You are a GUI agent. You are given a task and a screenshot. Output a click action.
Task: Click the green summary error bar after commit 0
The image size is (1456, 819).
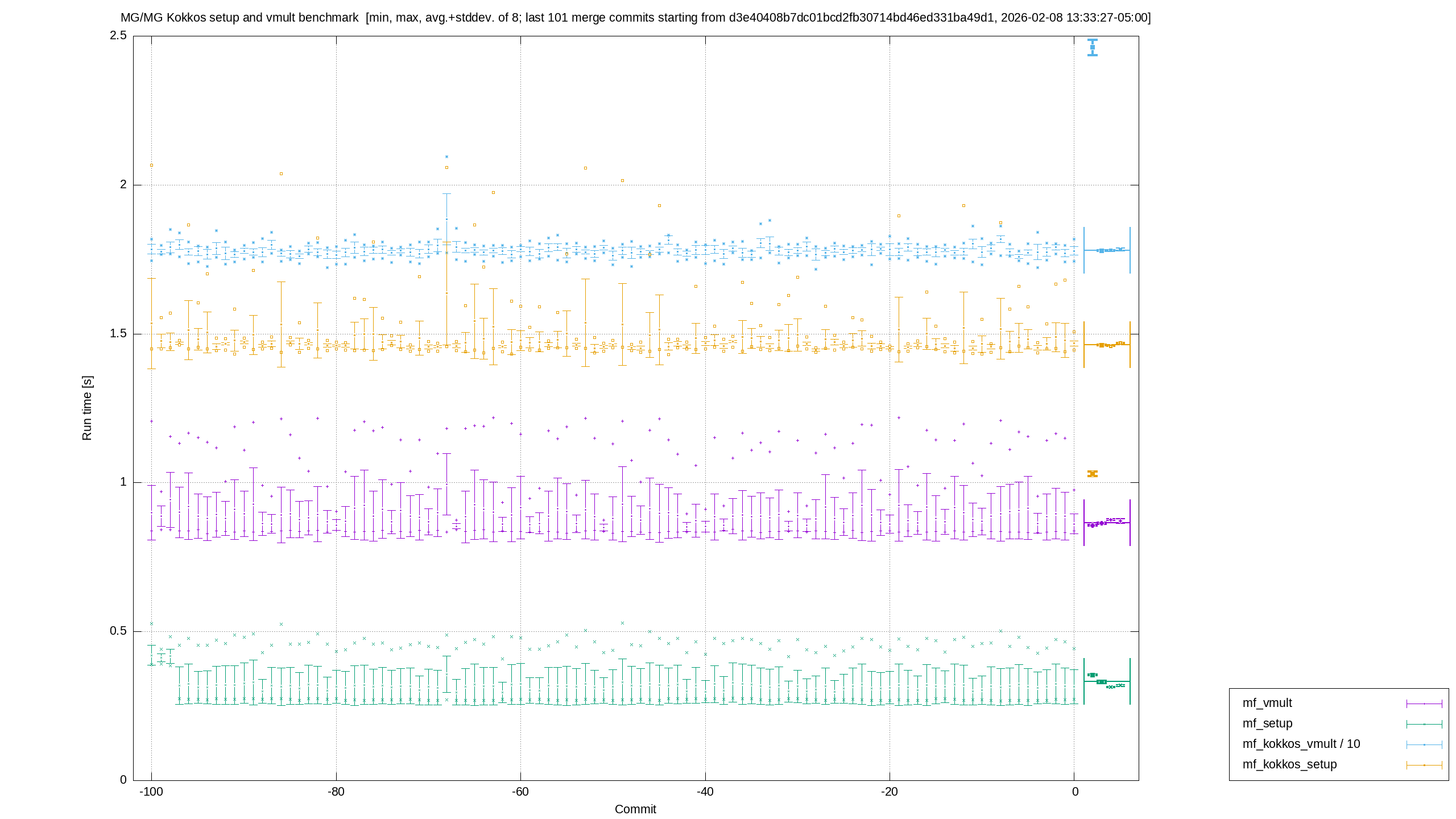[x=1107, y=681]
